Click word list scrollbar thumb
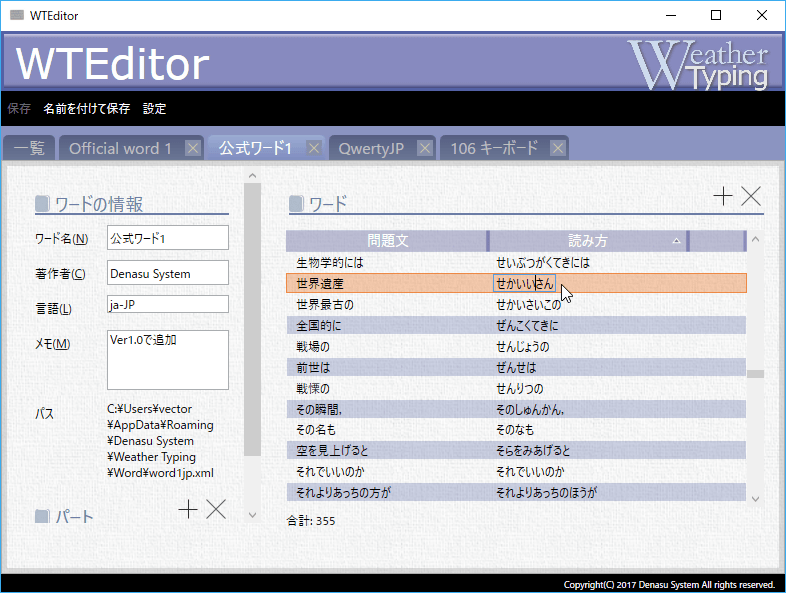 click(755, 374)
